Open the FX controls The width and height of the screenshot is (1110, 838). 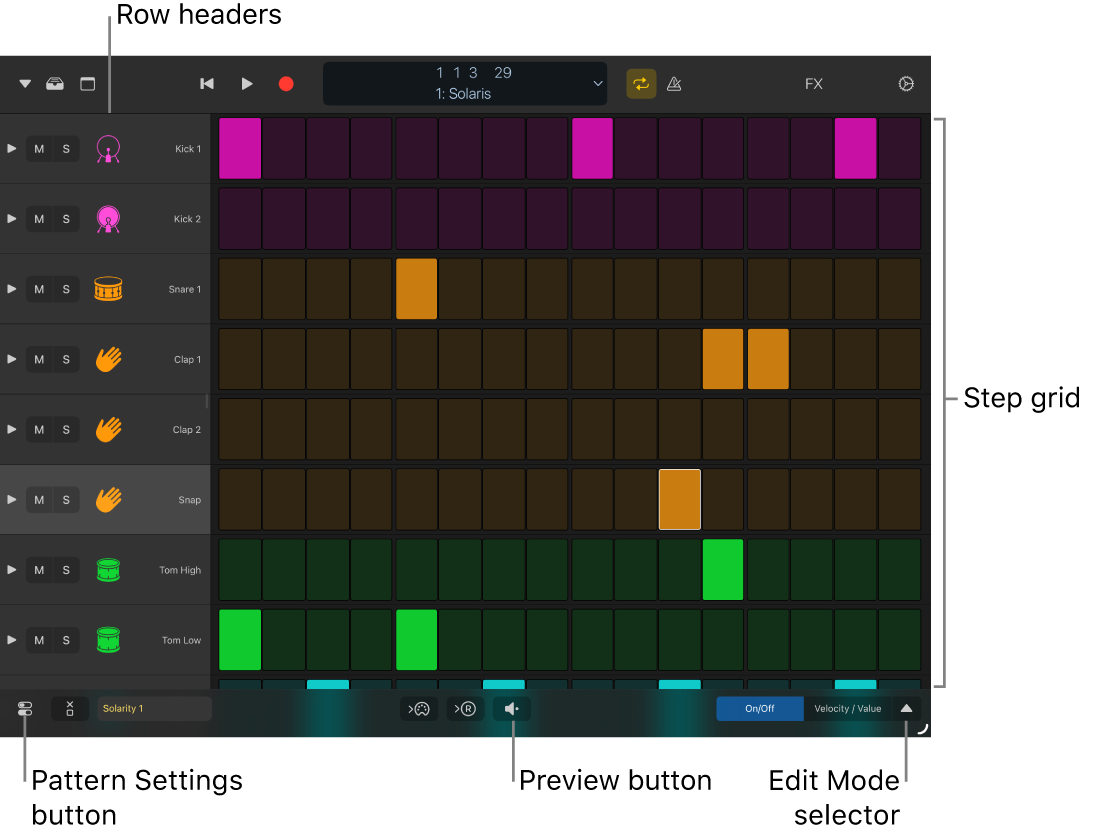(x=813, y=84)
